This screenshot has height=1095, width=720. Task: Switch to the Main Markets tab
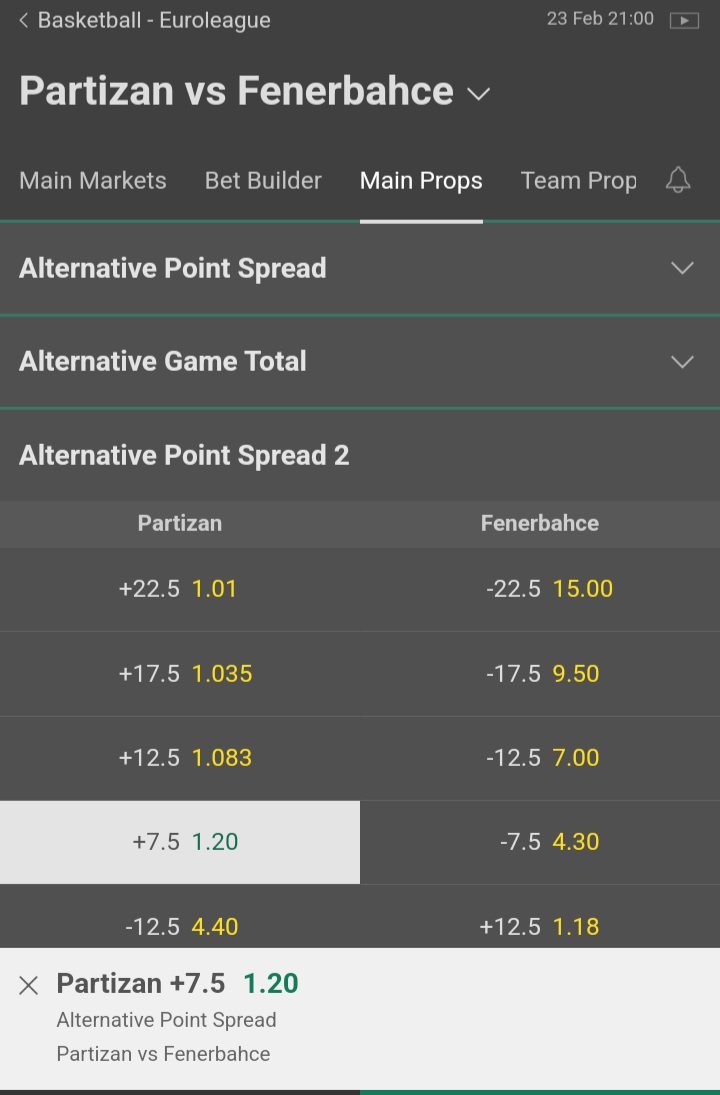(93, 181)
